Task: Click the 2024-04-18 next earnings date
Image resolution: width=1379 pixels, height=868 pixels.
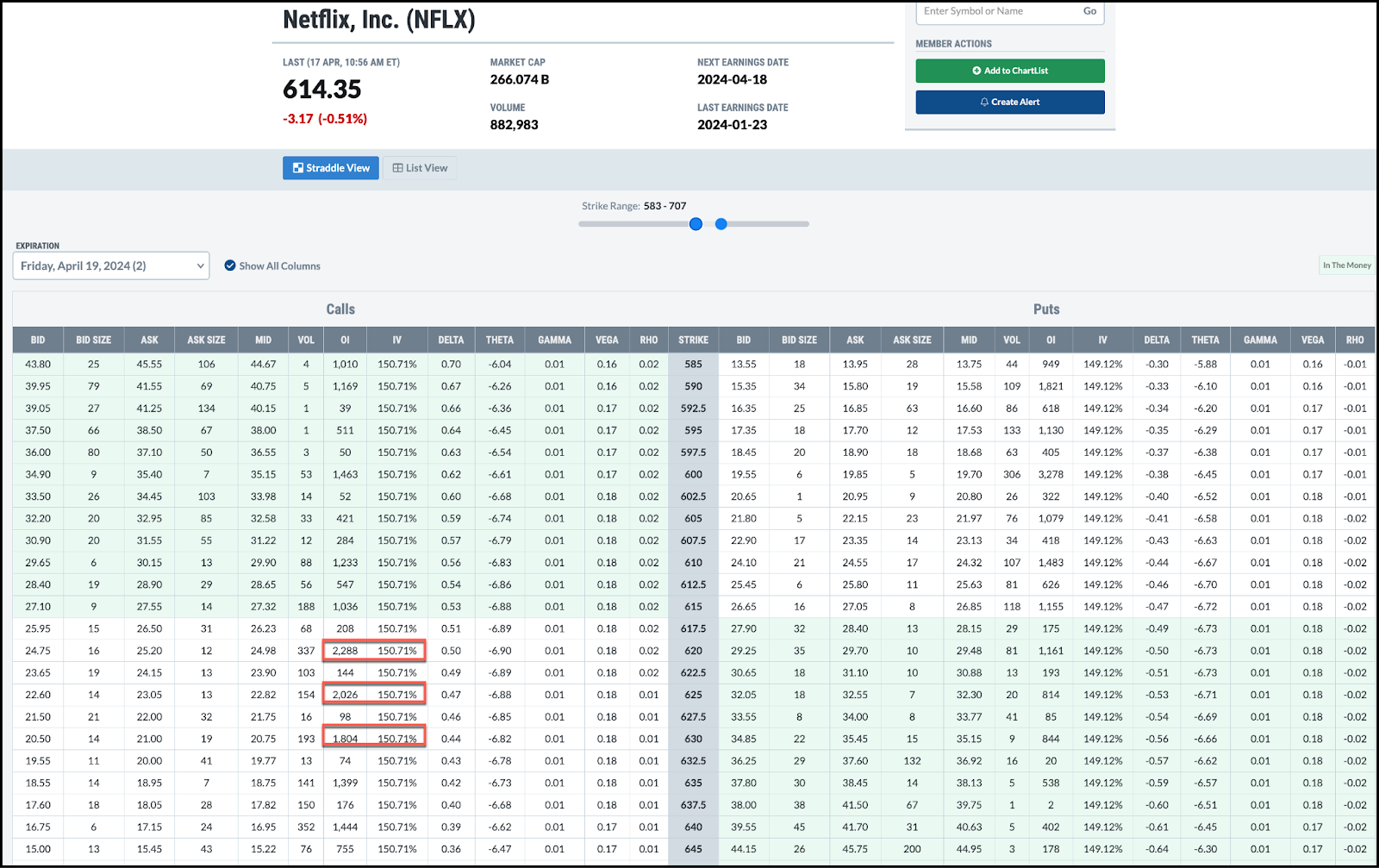Action: point(732,79)
